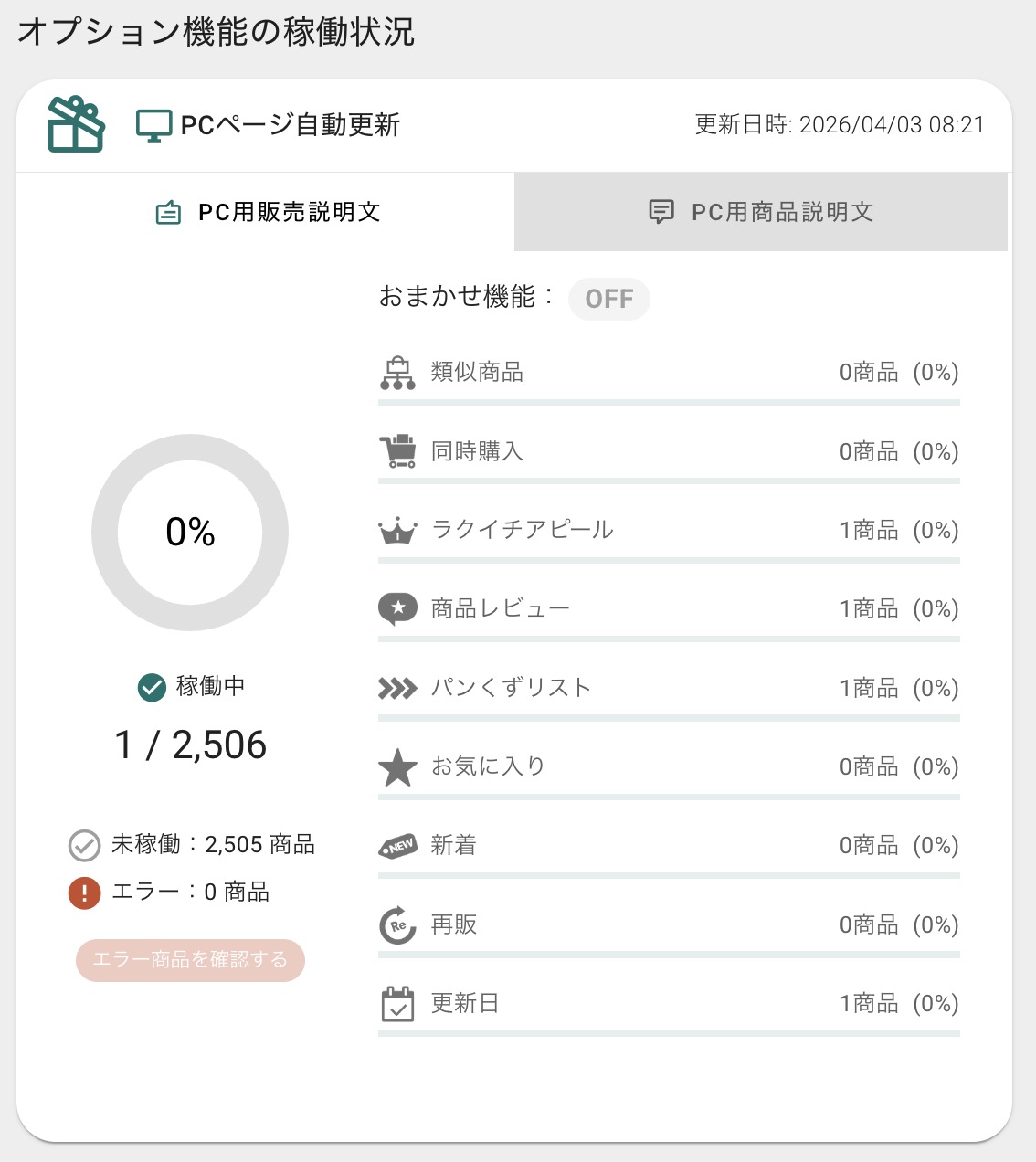Screen dimensions: 1036x1162
Task: Click the 0% donut progress chart
Action: coord(190,533)
